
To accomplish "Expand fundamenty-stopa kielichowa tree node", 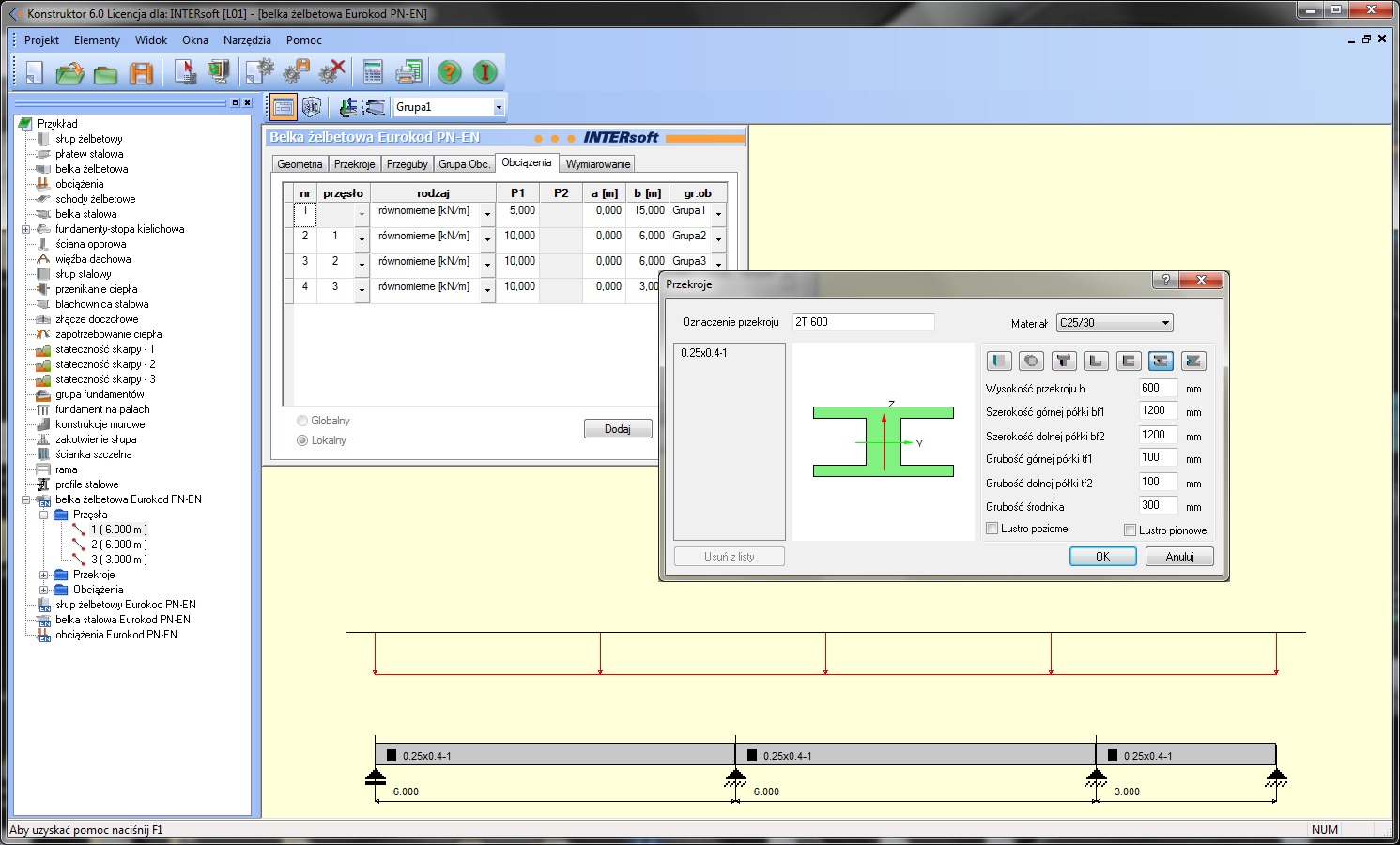I will tap(25, 229).
